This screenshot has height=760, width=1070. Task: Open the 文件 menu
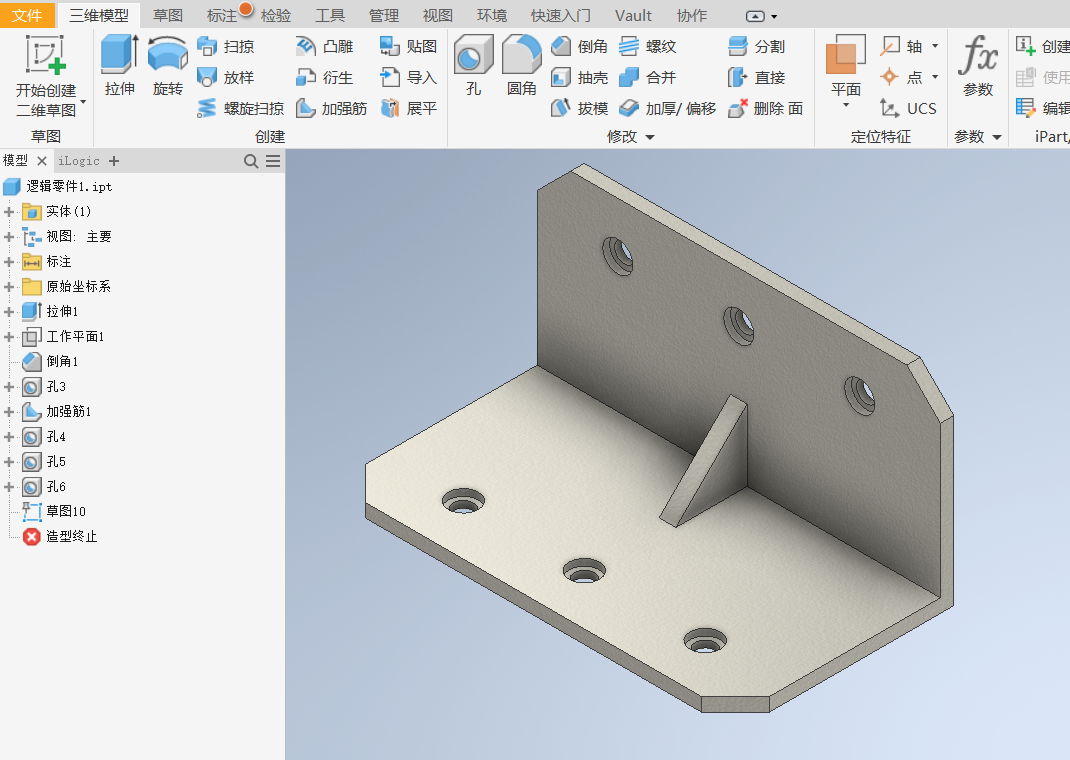pyautogui.click(x=27, y=15)
